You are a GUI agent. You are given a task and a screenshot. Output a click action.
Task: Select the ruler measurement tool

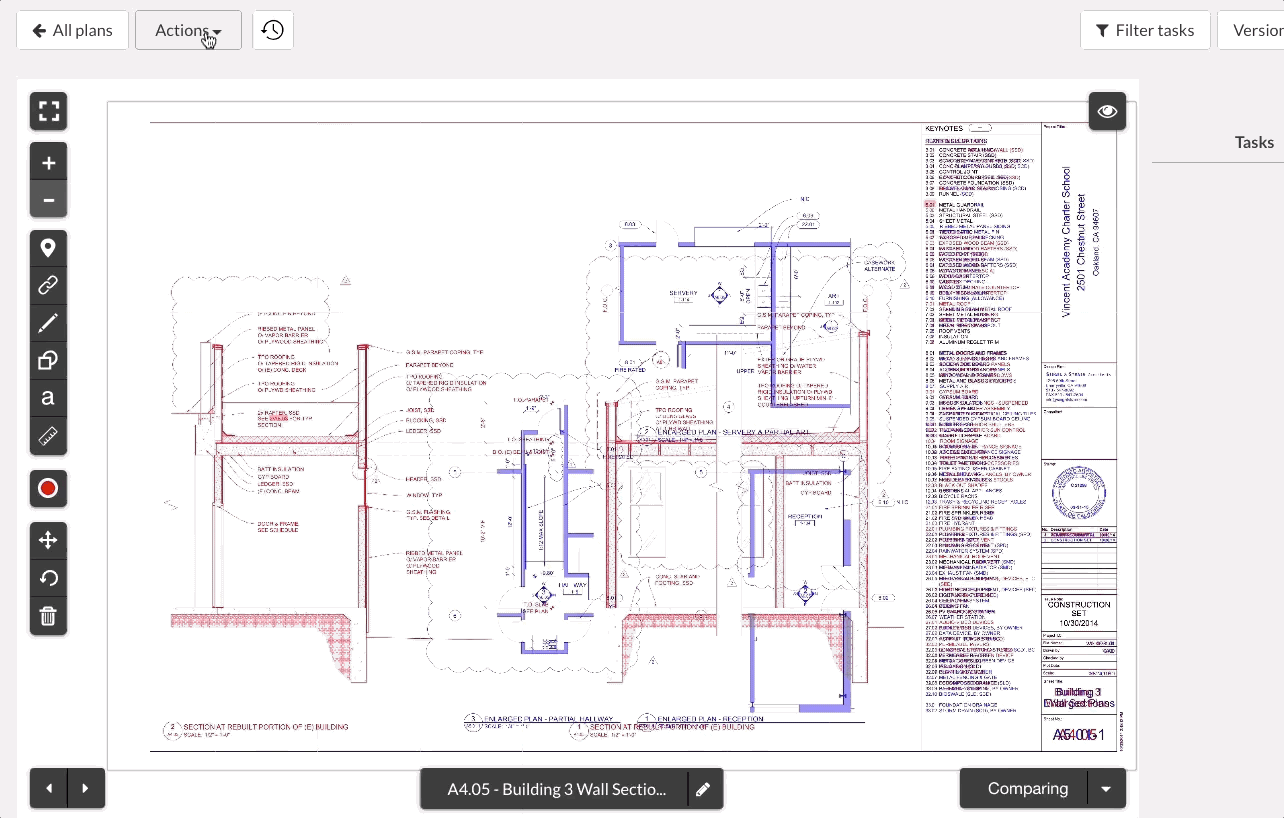click(48, 436)
